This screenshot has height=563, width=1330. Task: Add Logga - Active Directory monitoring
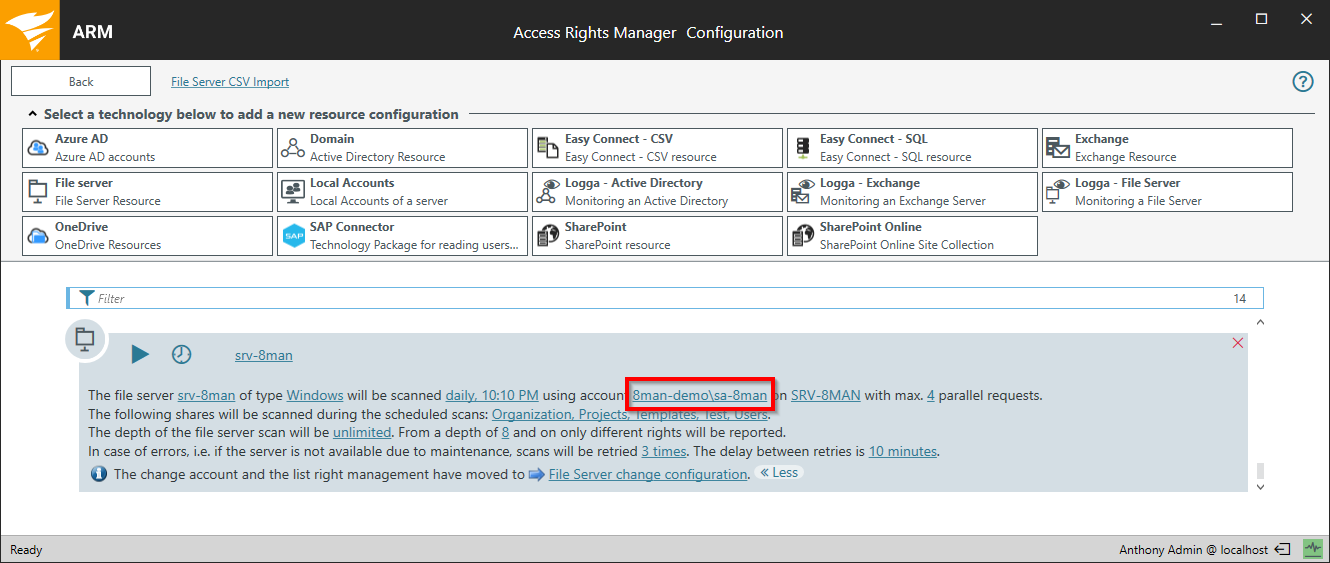(x=657, y=192)
